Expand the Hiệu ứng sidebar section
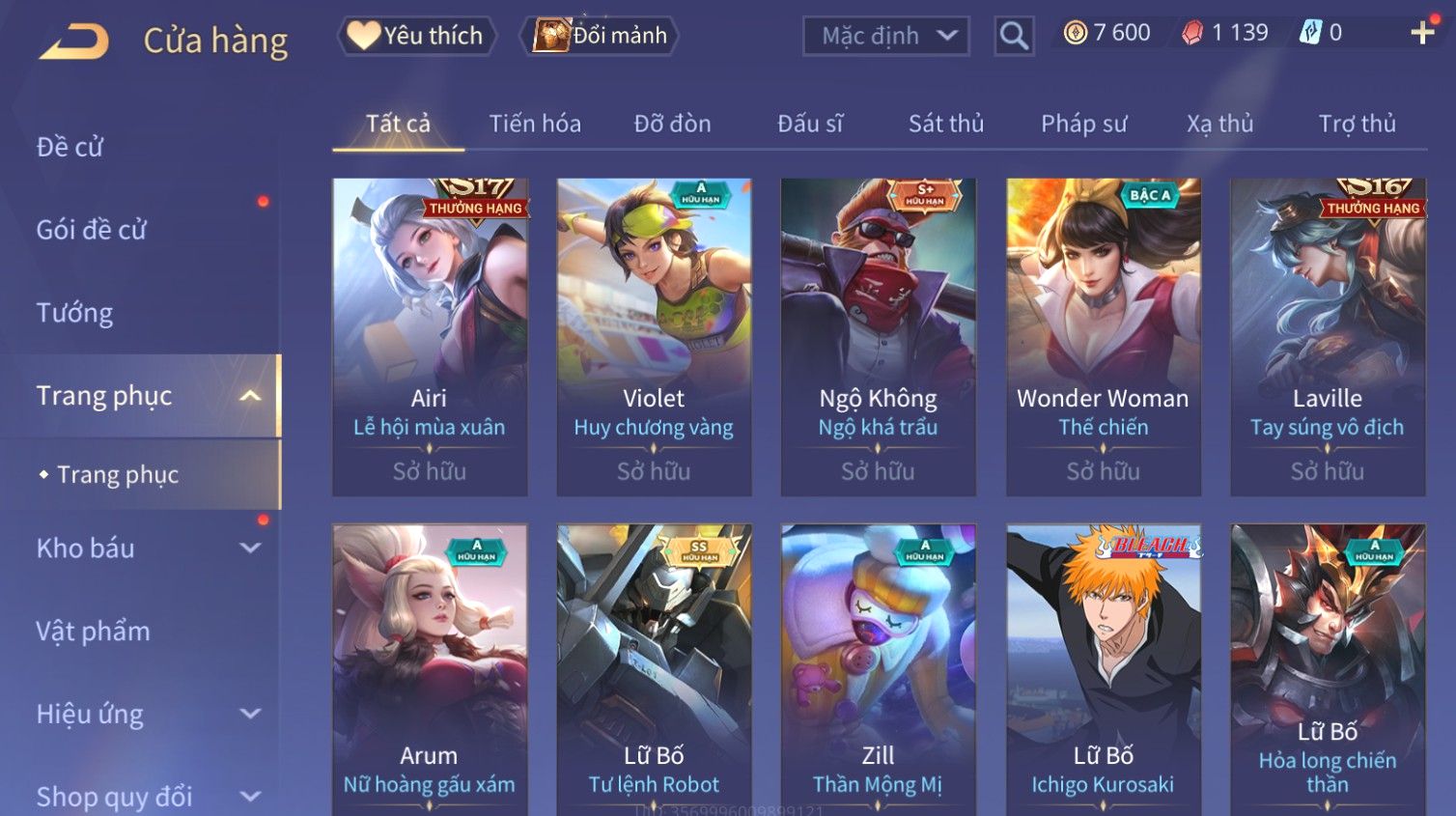This screenshot has width=1456, height=816. pos(250,714)
